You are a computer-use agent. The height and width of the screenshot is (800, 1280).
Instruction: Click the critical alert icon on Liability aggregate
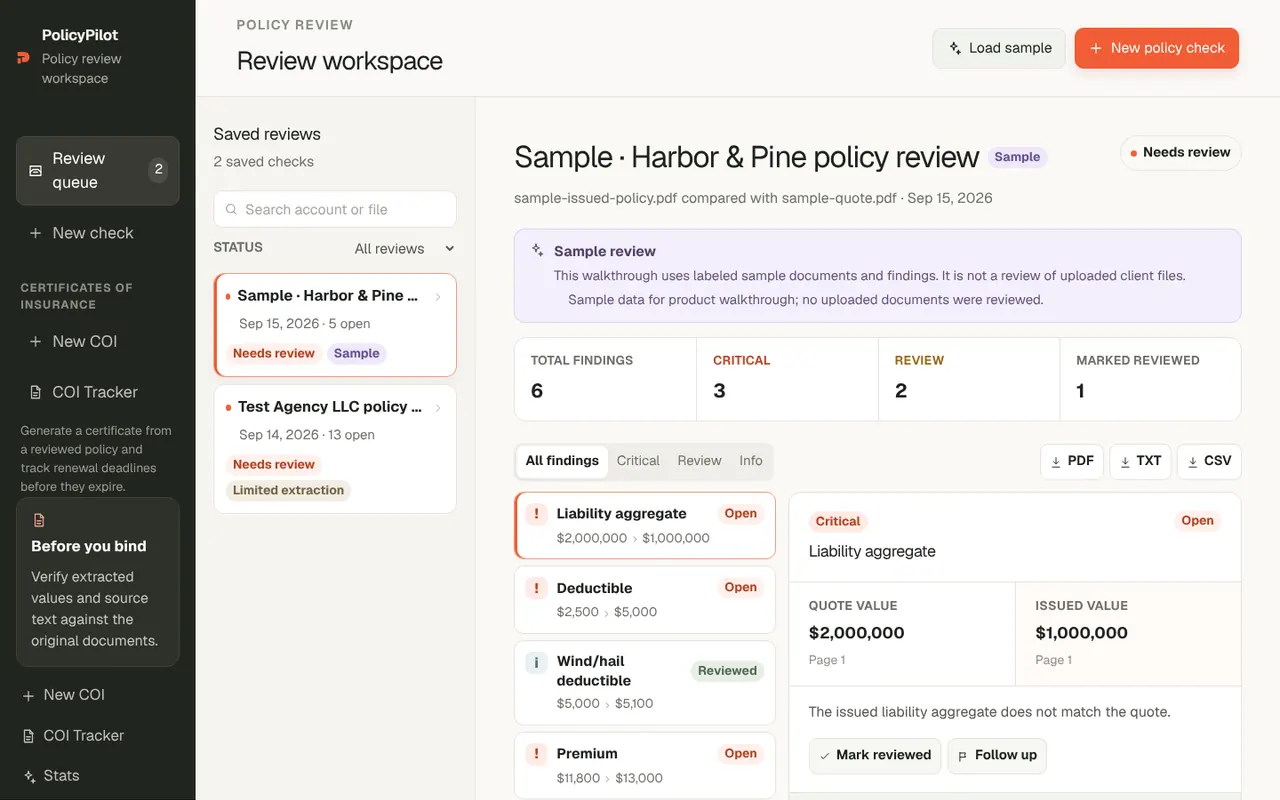point(537,514)
